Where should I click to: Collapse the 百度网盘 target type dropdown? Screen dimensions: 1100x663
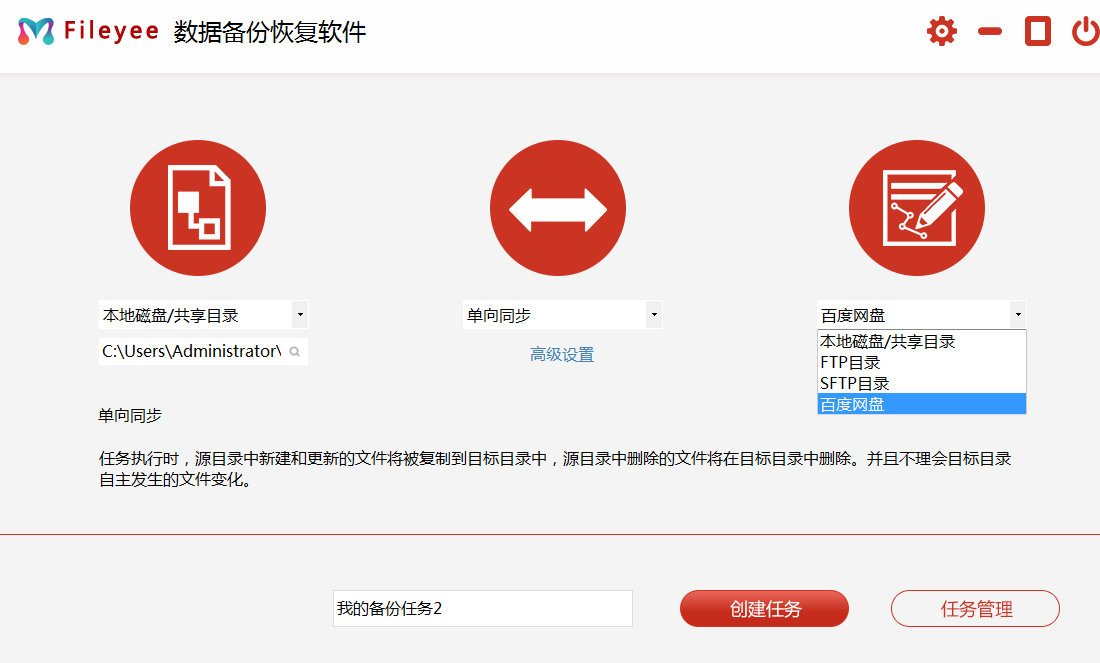(1017, 315)
